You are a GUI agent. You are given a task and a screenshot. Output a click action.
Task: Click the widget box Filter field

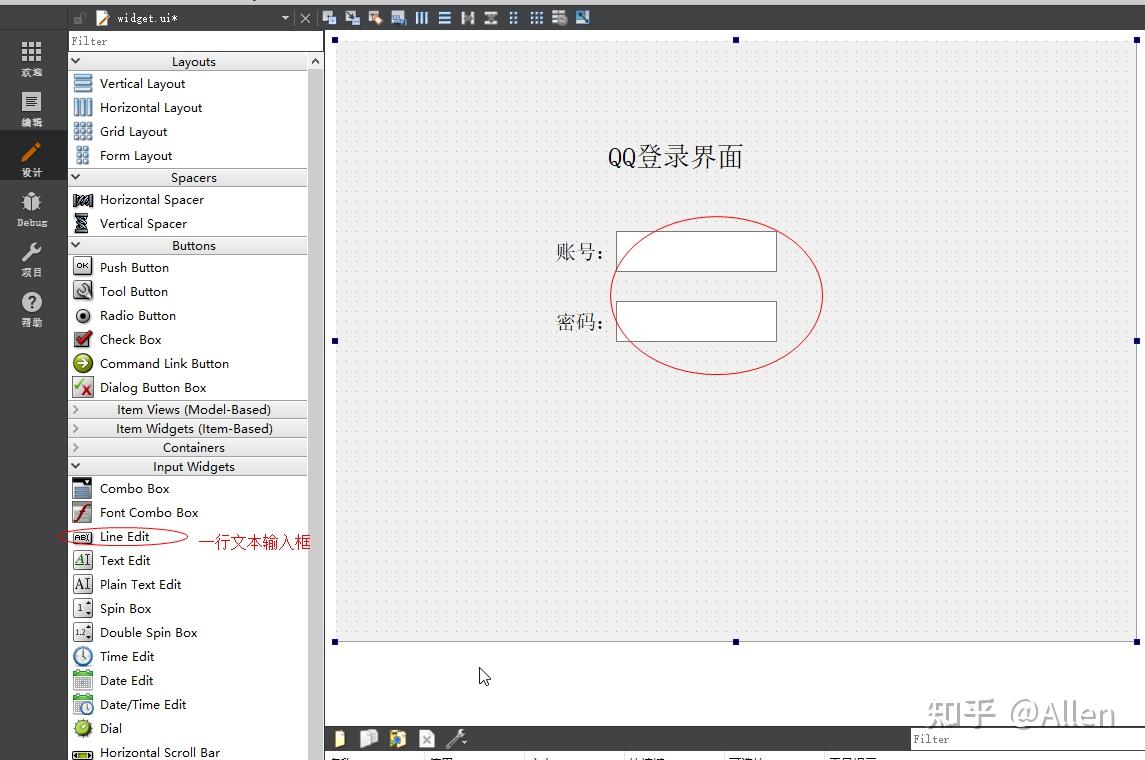point(195,41)
